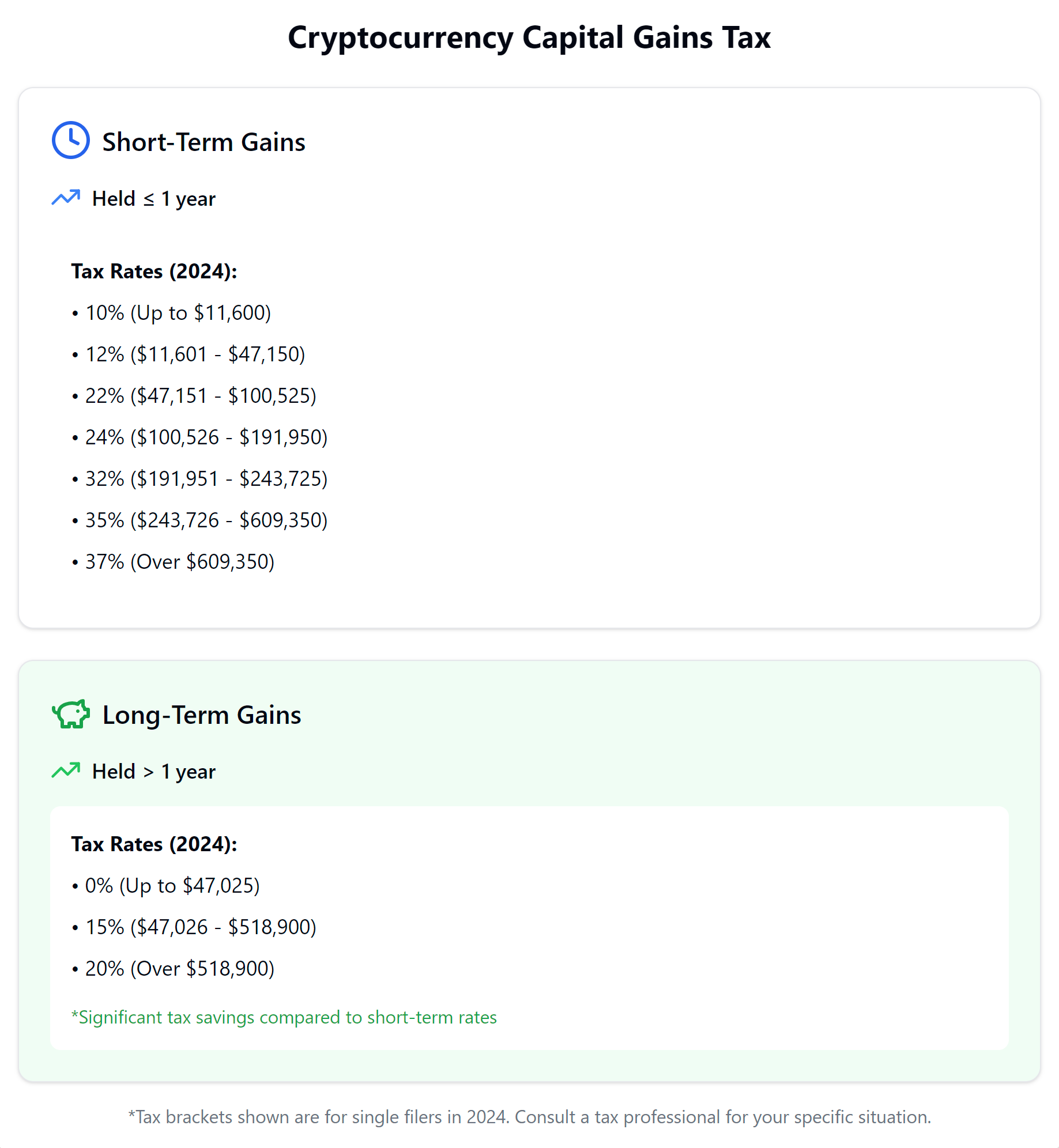The image size is (1059, 1148).
Task: Select the Short-Term Gains heading
Action: [203, 142]
